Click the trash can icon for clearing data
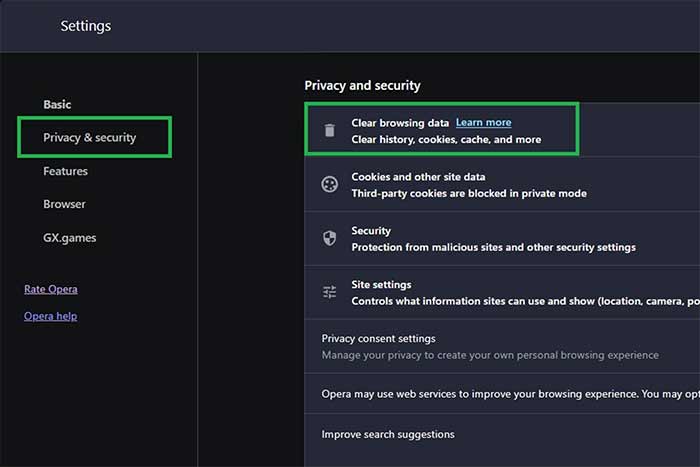The height and width of the screenshot is (467, 700). click(329, 130)
